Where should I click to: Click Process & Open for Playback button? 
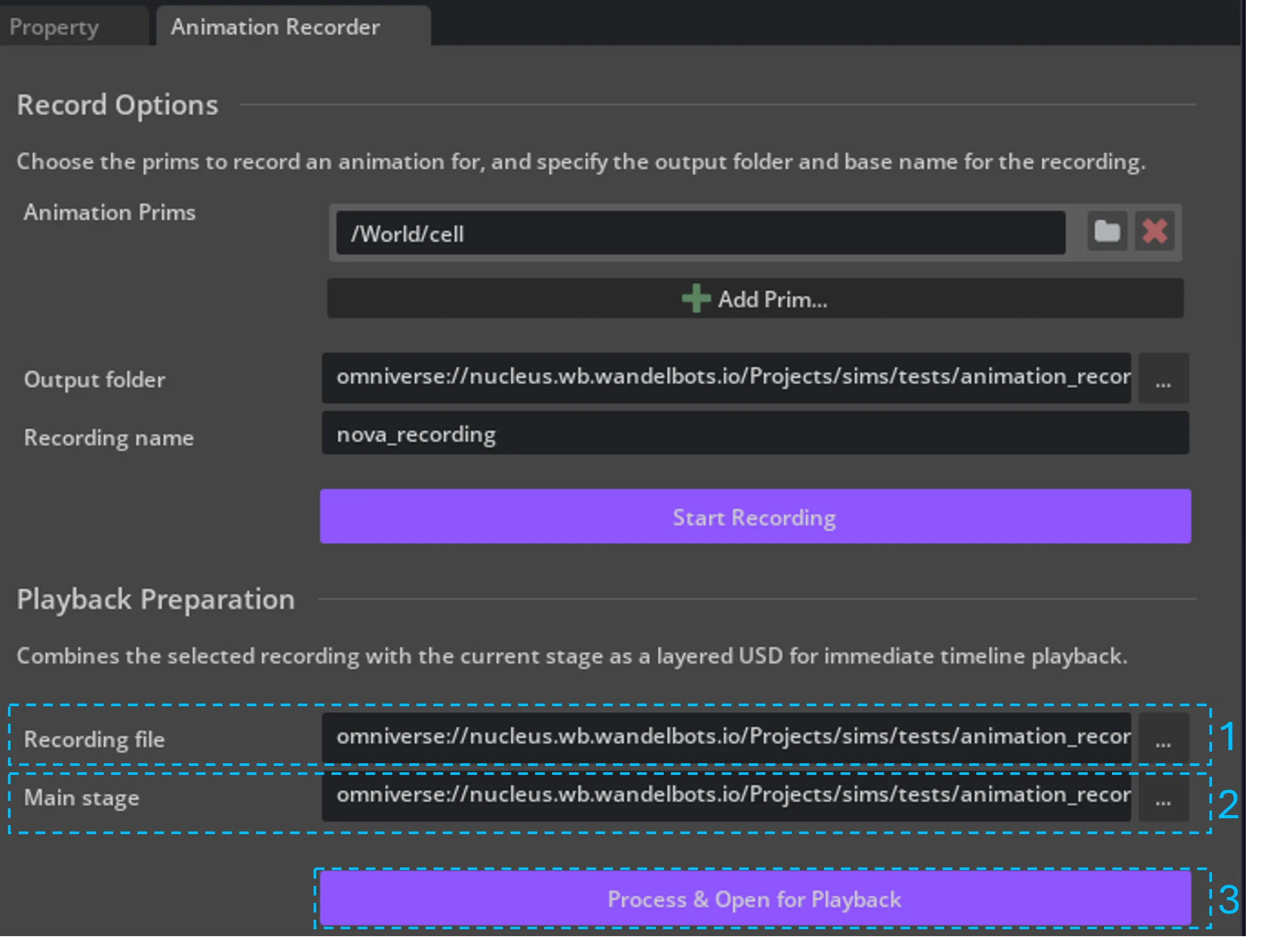pos(755,899)
